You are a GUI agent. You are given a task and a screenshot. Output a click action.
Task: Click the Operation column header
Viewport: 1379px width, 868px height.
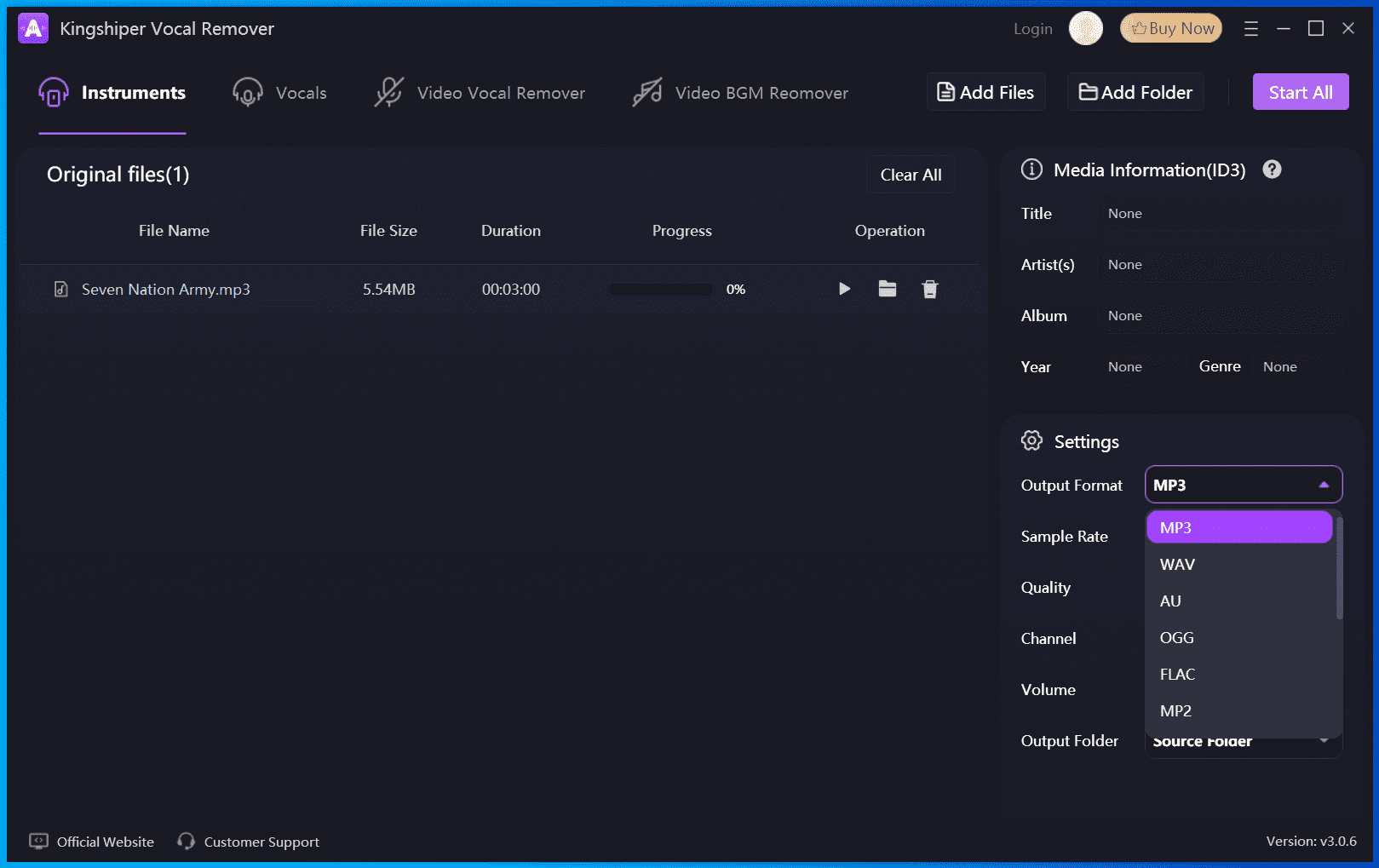pos(890,231)
